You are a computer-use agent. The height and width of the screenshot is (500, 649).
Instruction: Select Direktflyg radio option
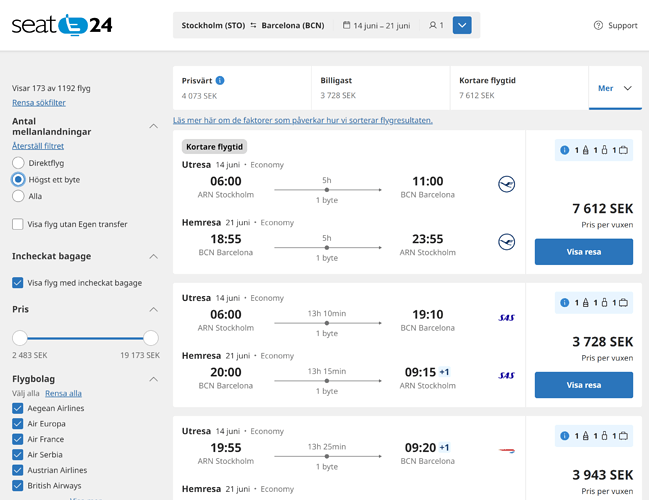point(18,163)
